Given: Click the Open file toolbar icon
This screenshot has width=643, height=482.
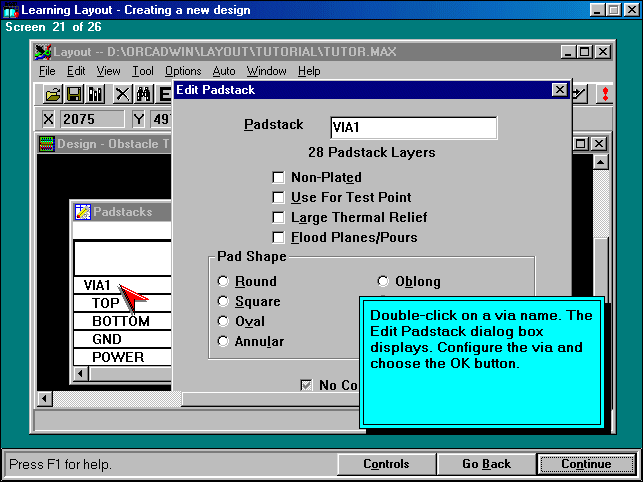Looking at the screenshot, I should pos(52,94).
